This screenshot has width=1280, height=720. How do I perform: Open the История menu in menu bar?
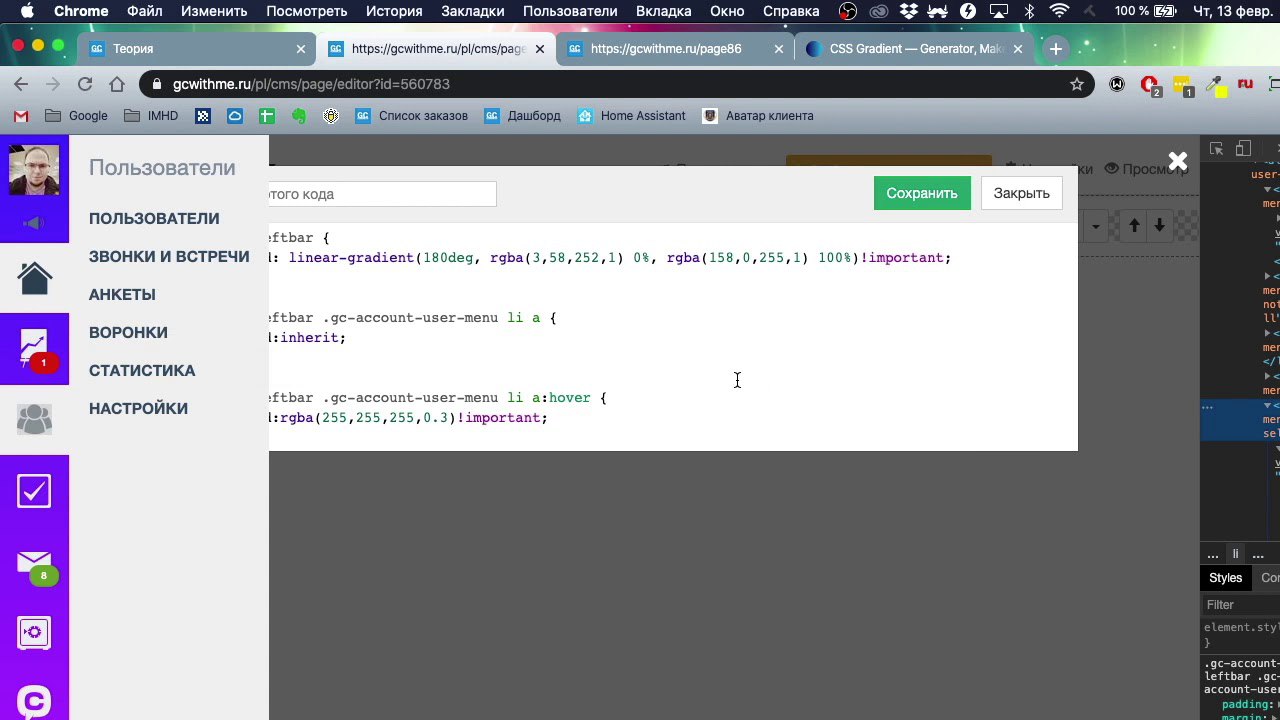tap(393, 11)
